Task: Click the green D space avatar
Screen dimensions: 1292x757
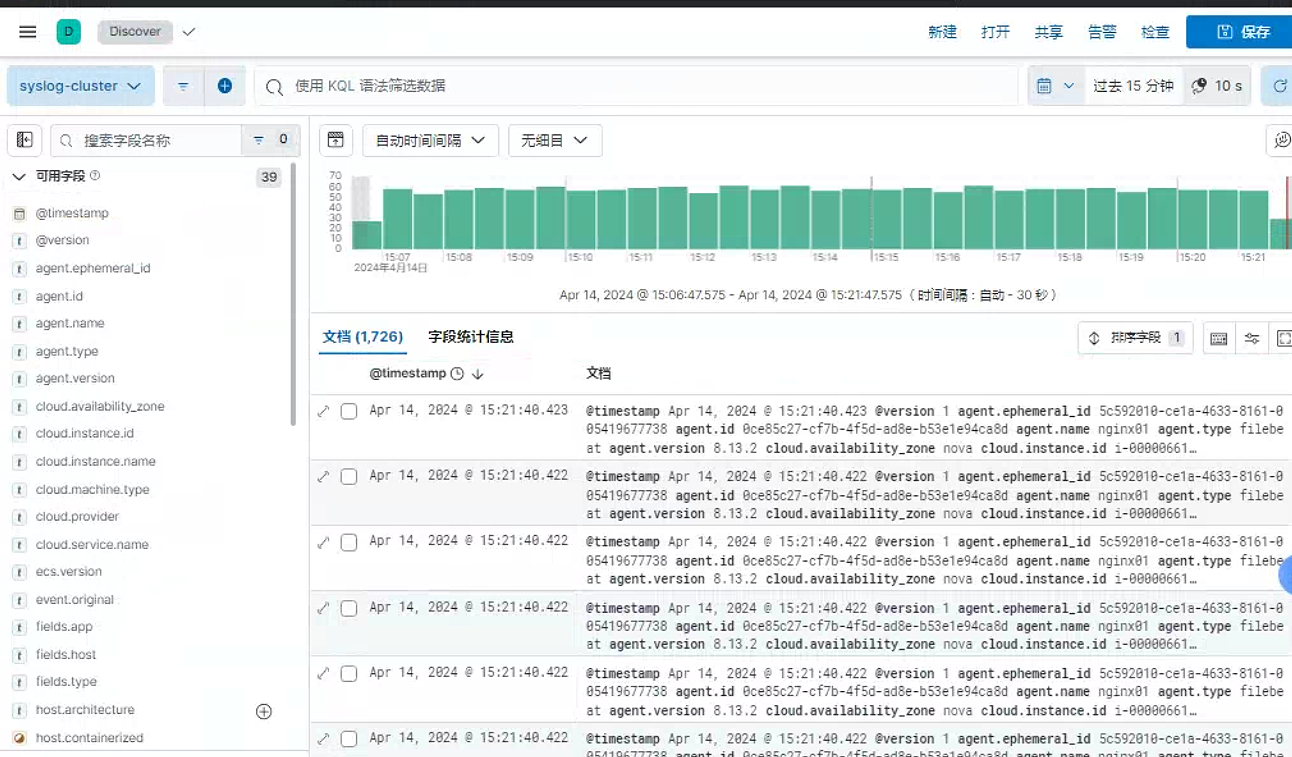Action: pyautogui.click(x=69, y=32)
